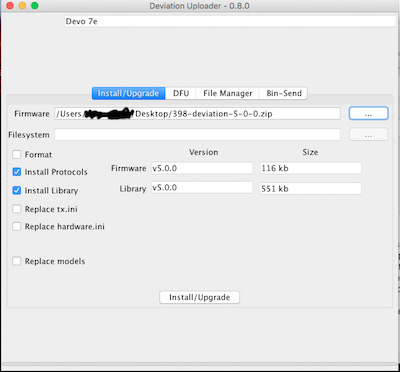Uncheck Install Protocols checkbox
Screen dimensions: 400x372
coord(17,172)
